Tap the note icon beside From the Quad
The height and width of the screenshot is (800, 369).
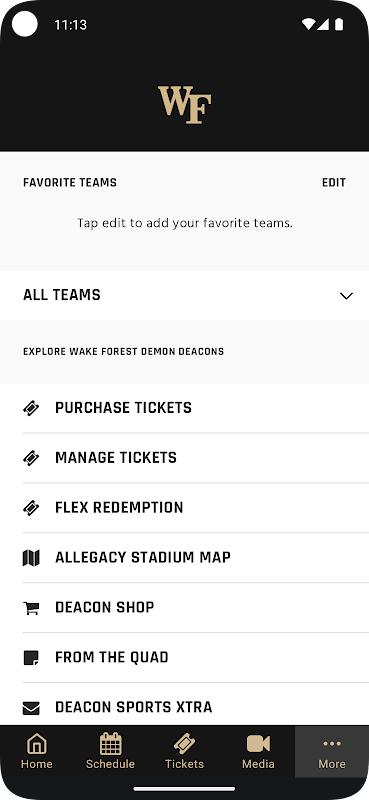31,658
